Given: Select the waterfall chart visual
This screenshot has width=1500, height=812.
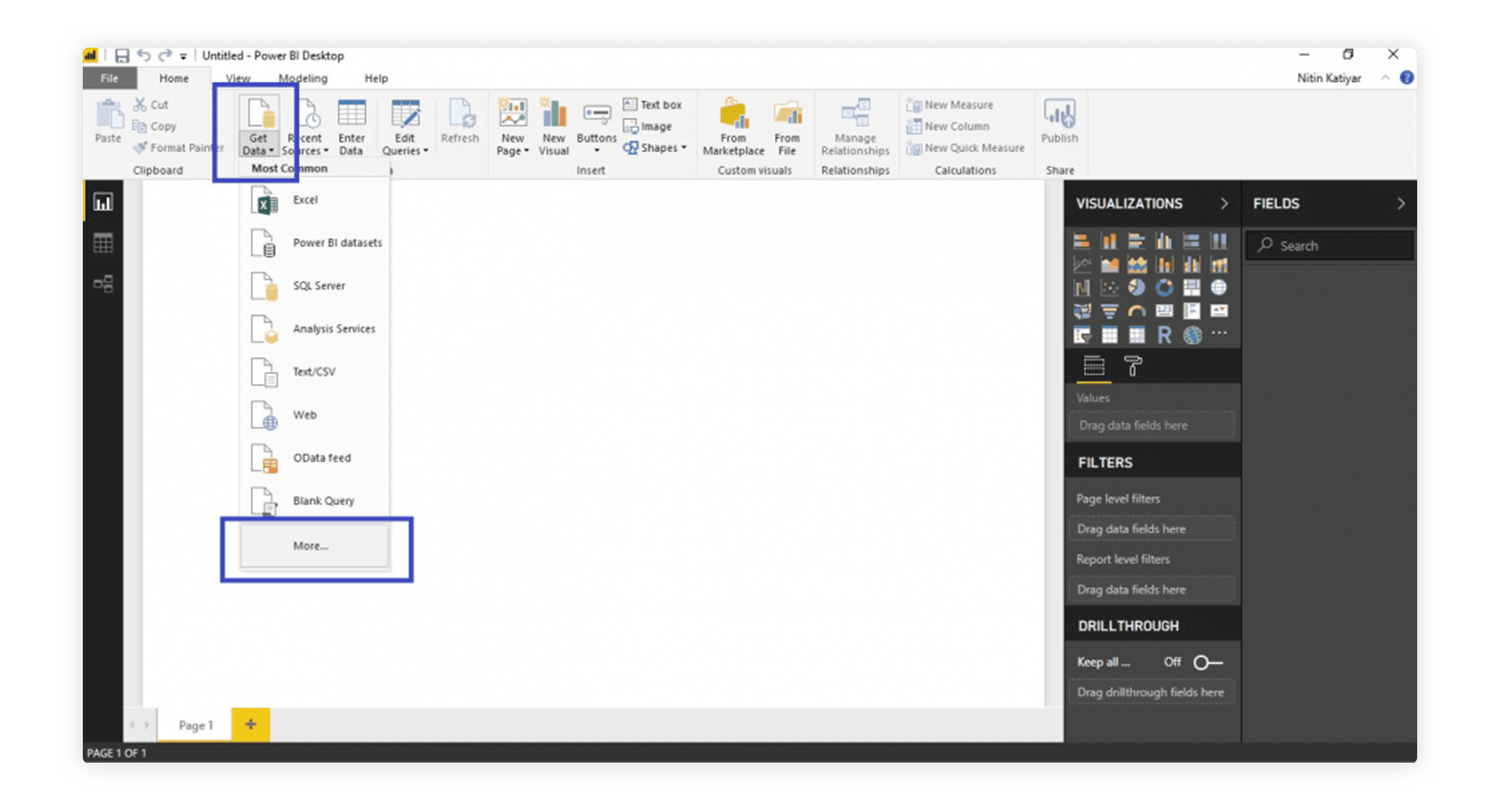Looking at the screenshot, I should [x=1082, y=288].
